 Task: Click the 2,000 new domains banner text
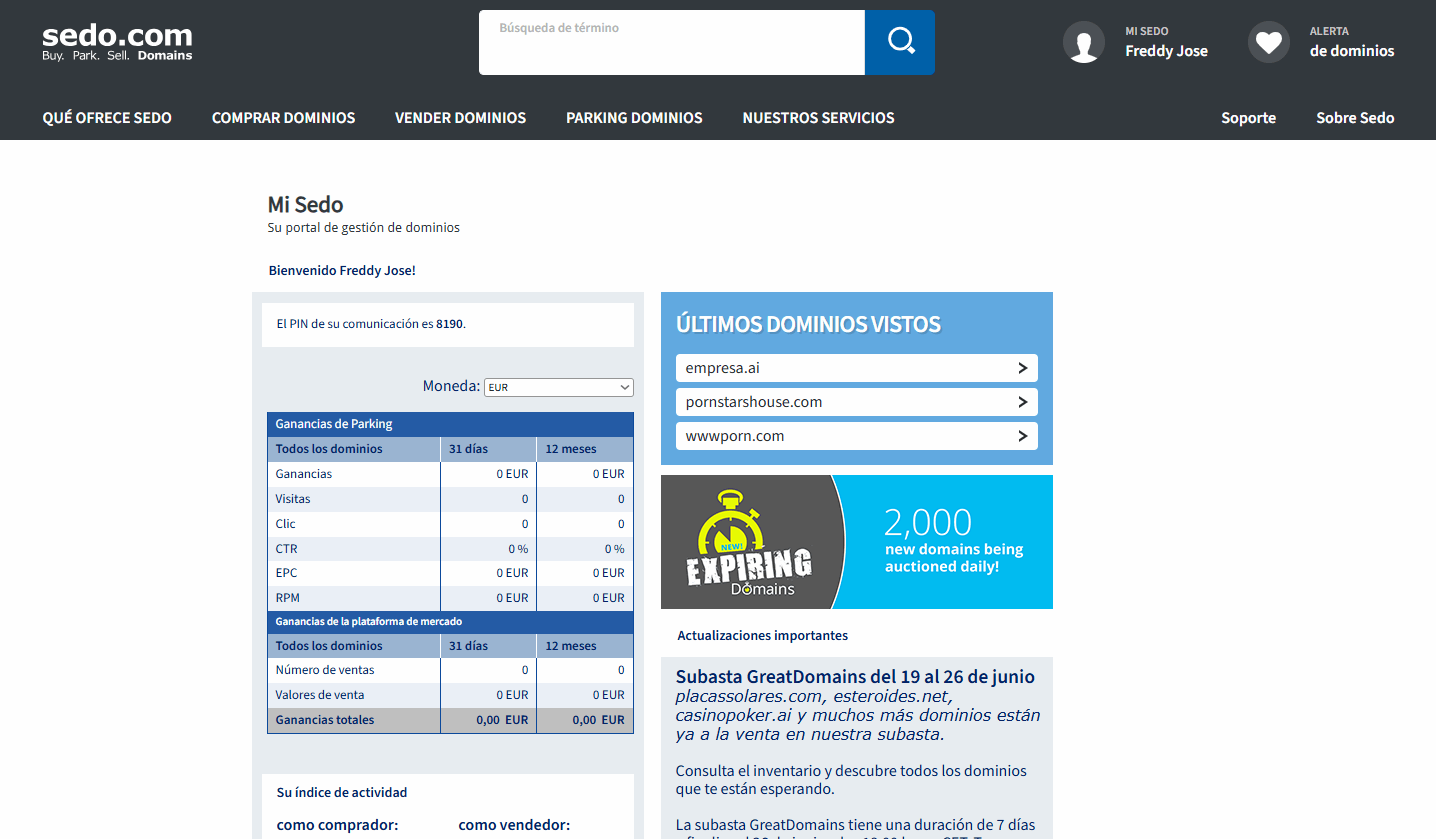pyautogui.click(x=954, y=540)
